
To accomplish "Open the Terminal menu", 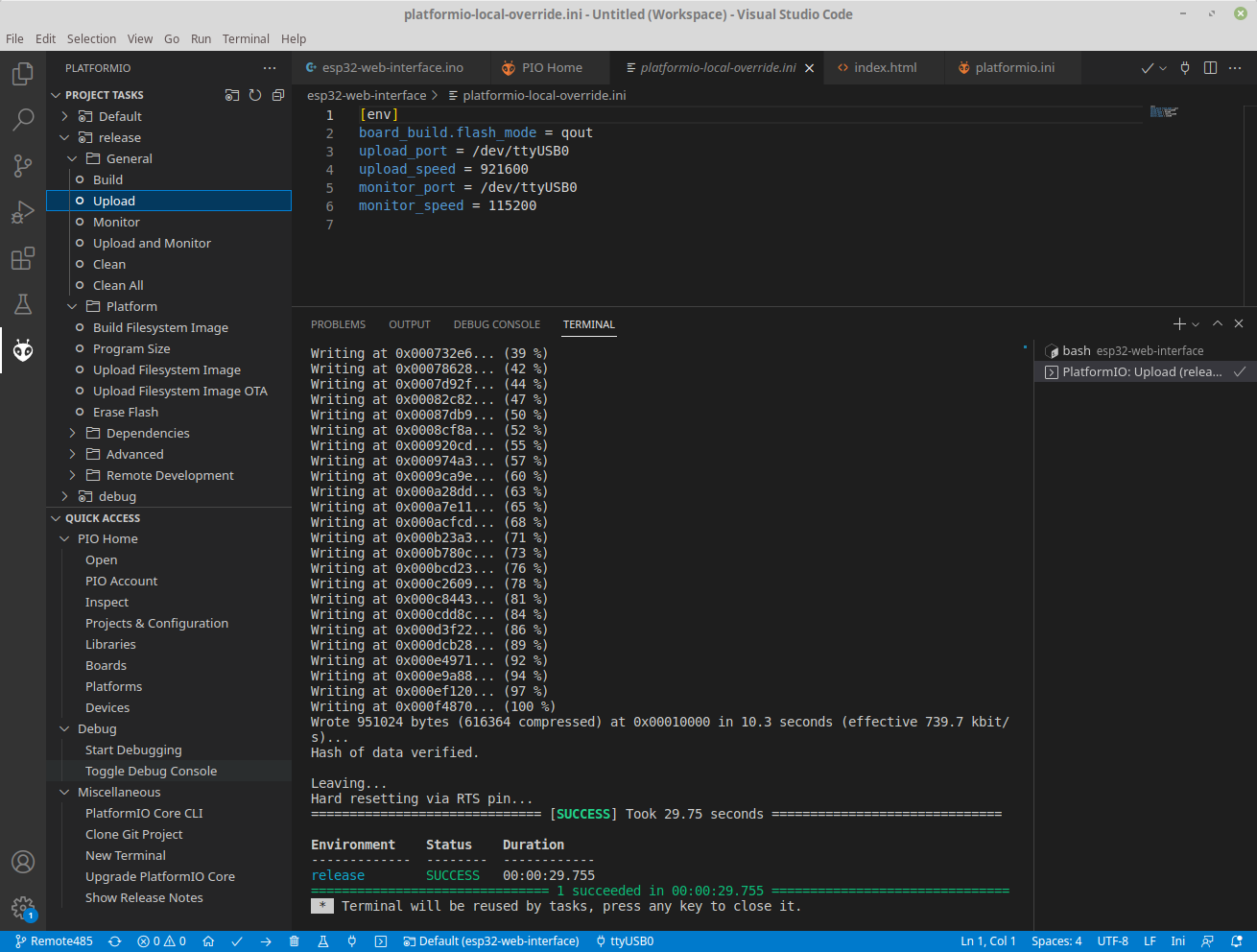I will point(246,39).
